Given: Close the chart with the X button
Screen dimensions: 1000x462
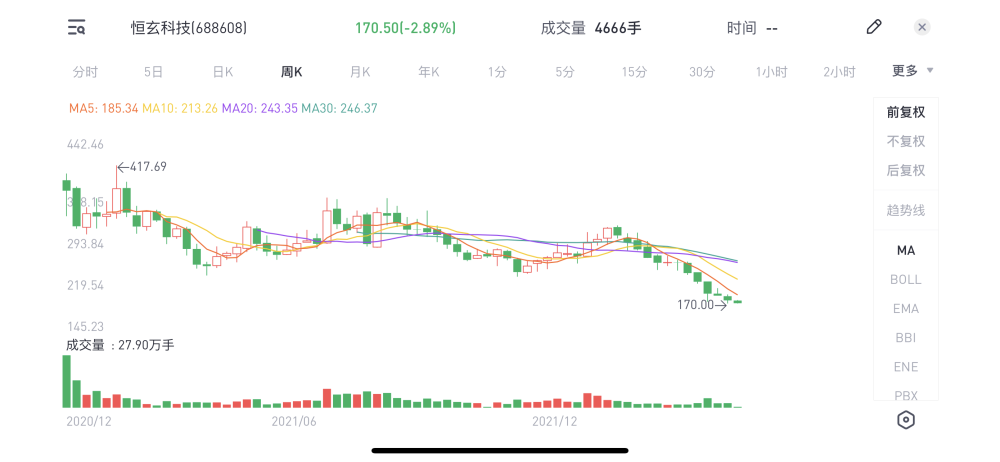Looking at the screenshot, I should (x=922, y=27).
